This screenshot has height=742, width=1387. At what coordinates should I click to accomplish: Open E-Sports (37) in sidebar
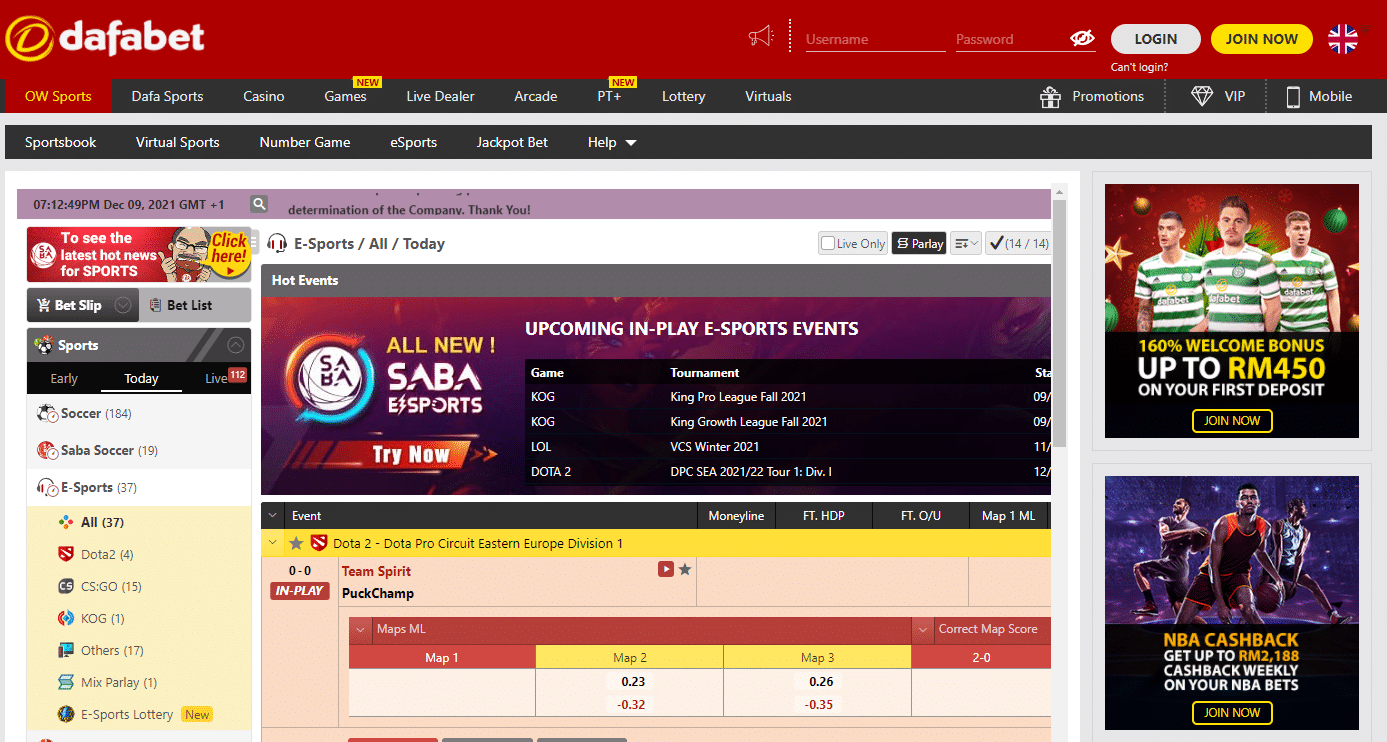[138, 487]
